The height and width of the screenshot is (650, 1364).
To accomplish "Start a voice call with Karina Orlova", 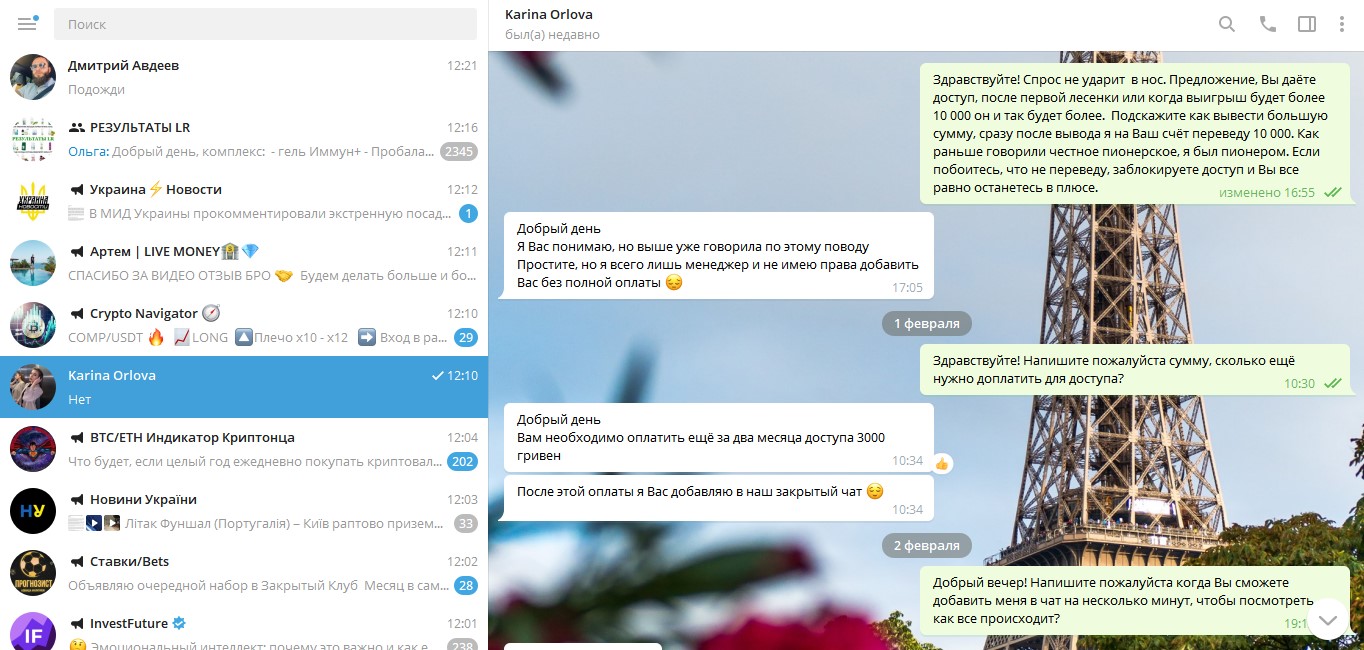I will click(1267, 24).
